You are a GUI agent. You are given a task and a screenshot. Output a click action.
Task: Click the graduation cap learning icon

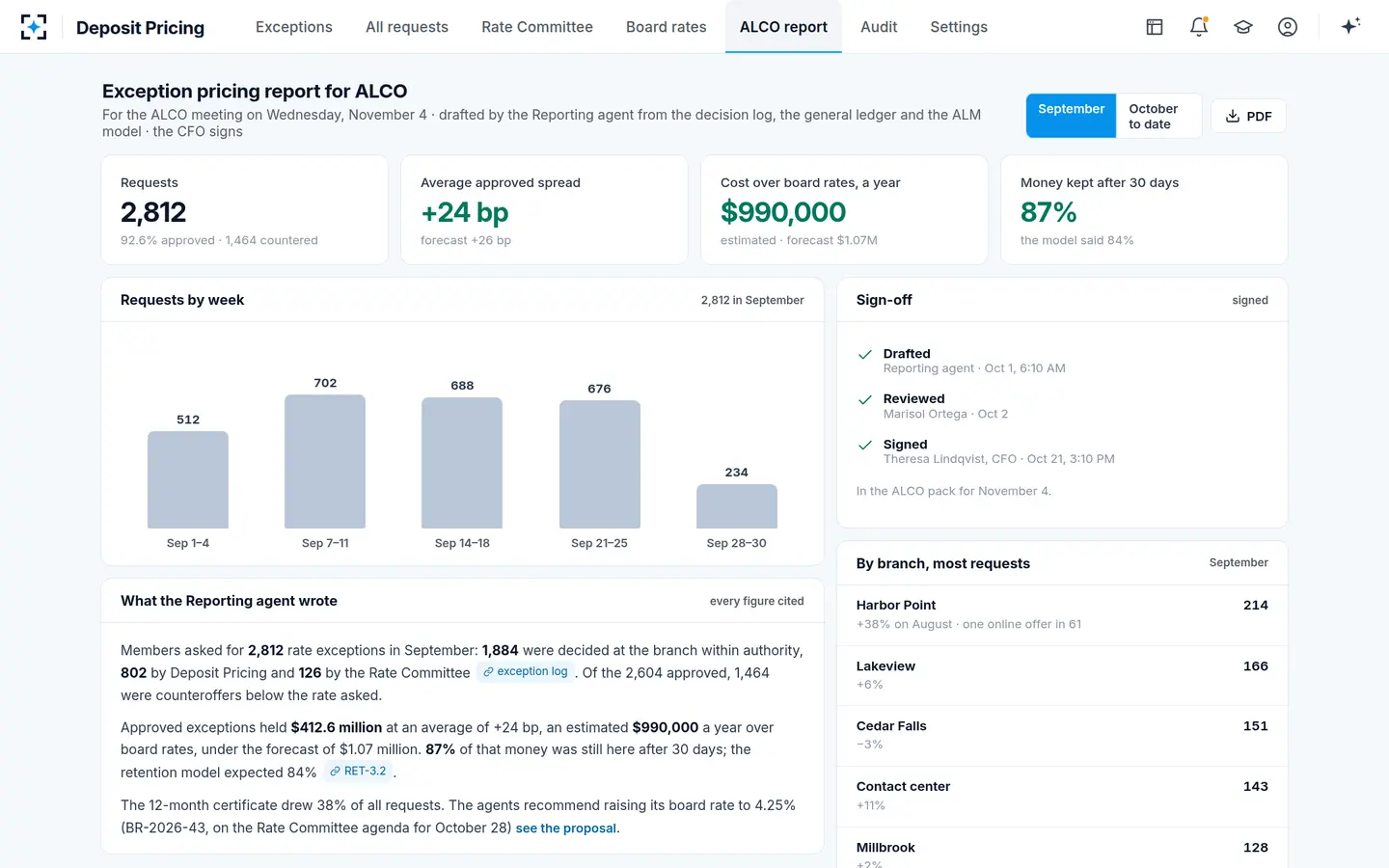coord(1243,27)
